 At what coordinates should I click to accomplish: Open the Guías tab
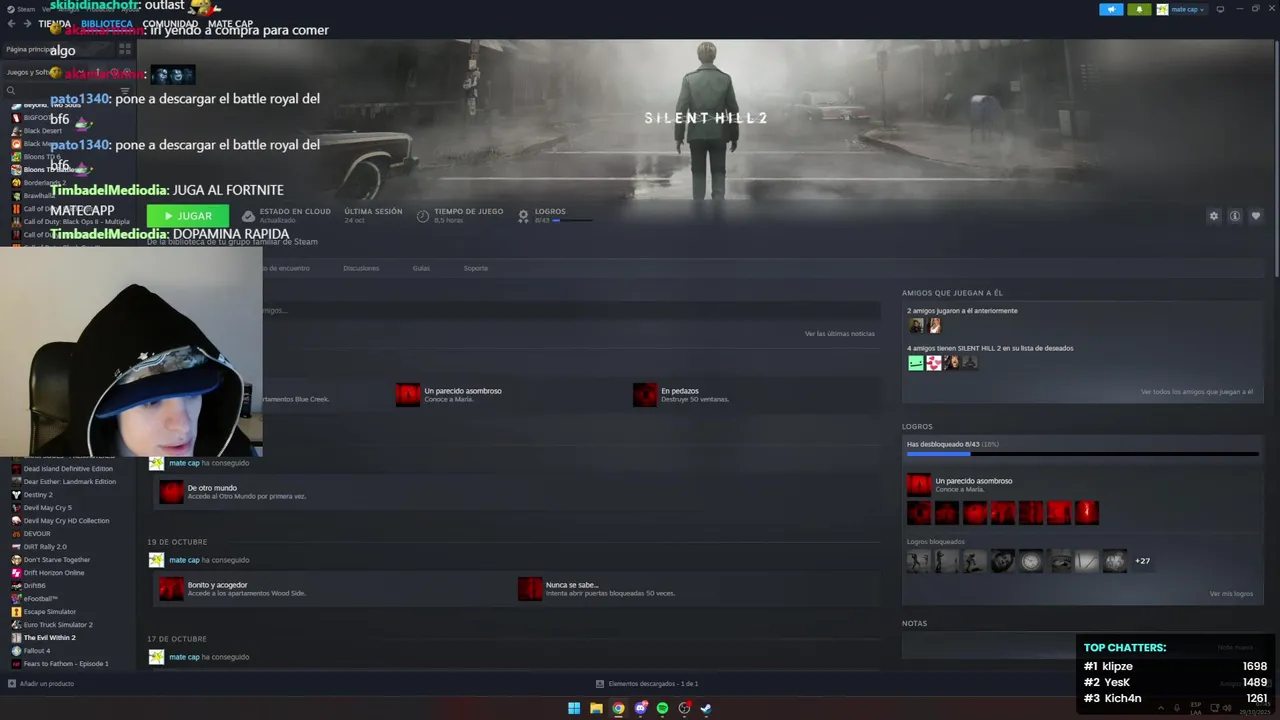click(x=421, y=268)
